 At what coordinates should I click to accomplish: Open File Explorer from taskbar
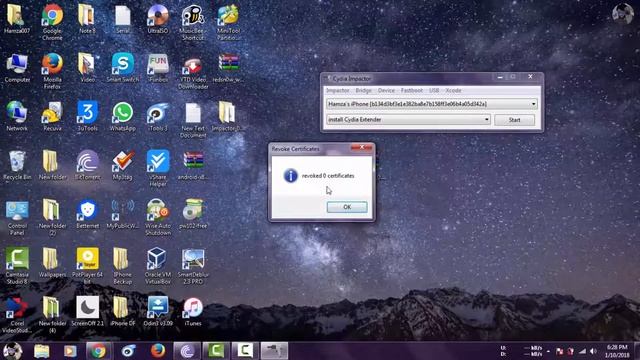click(x=41, y=351)
